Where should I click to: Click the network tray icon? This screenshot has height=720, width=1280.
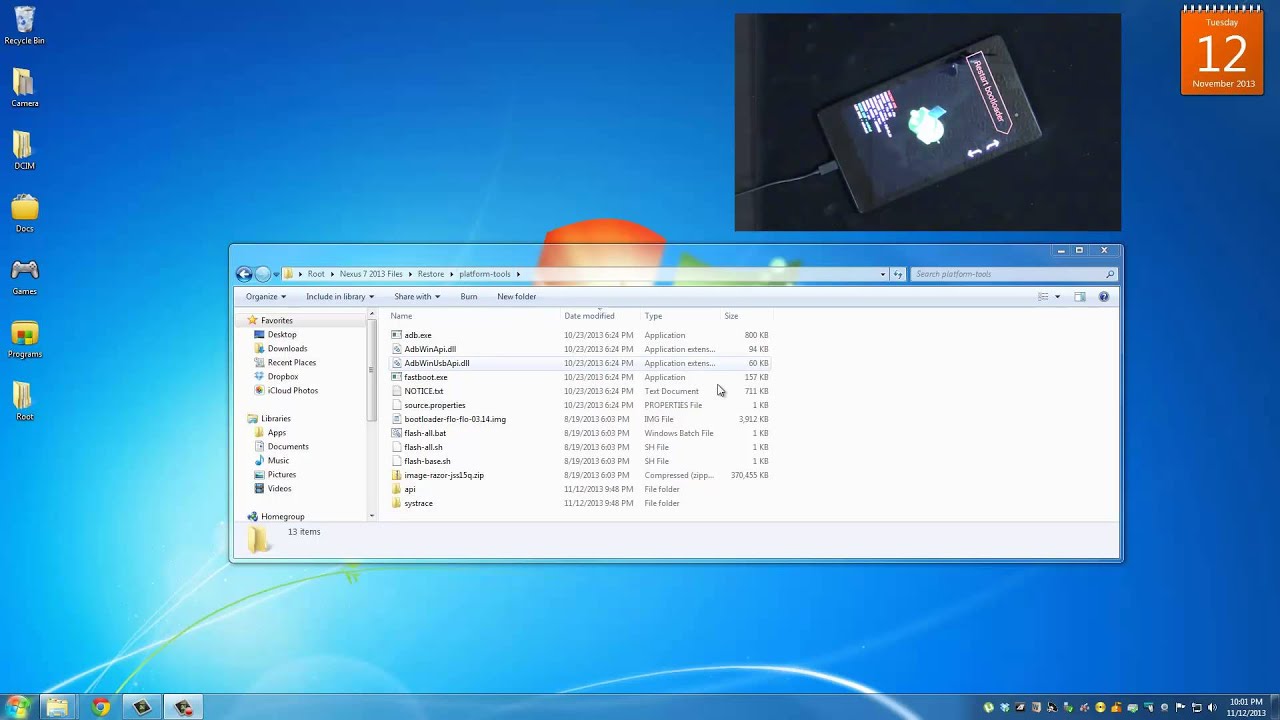pos(1197,708)
